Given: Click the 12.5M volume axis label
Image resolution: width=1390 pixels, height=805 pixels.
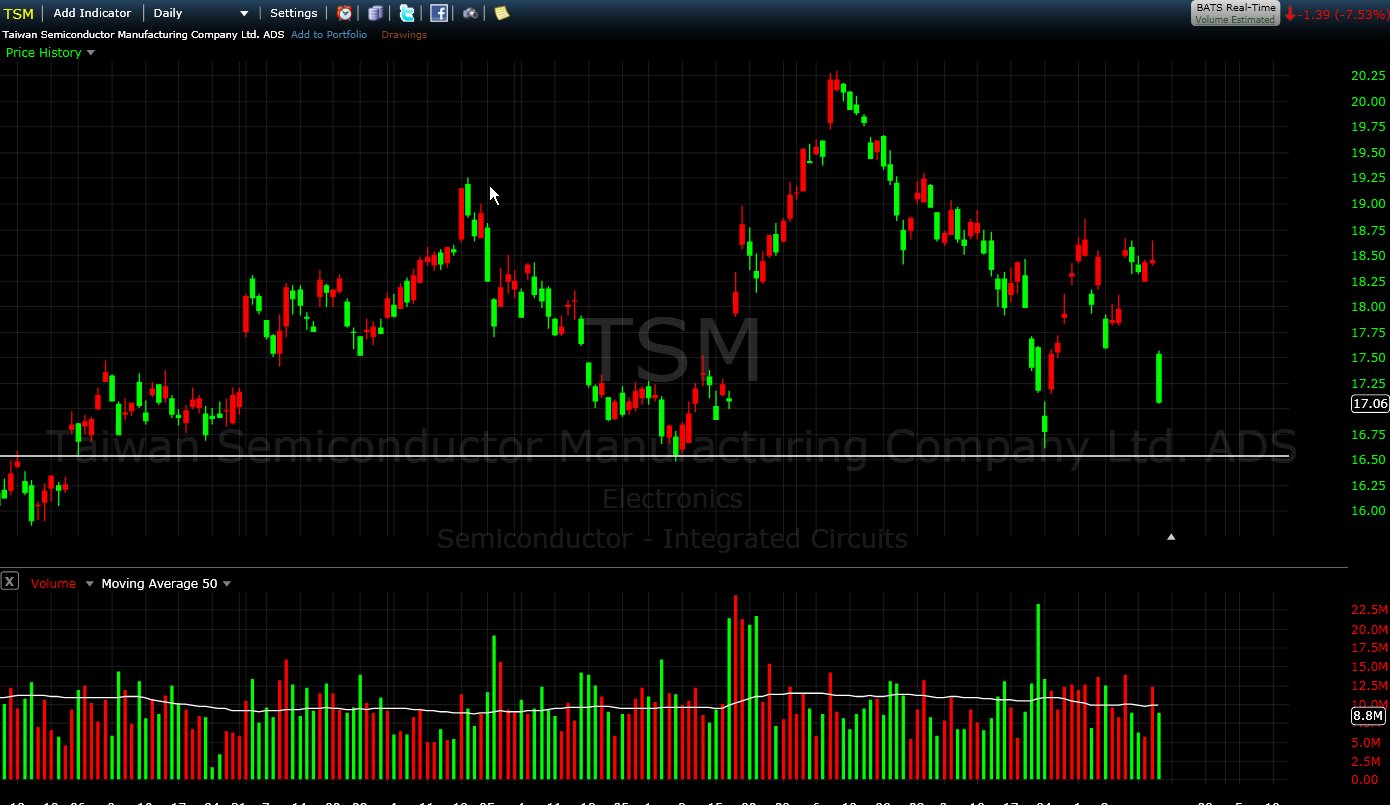Looking at the screenshot, I should coord(1368,685).
